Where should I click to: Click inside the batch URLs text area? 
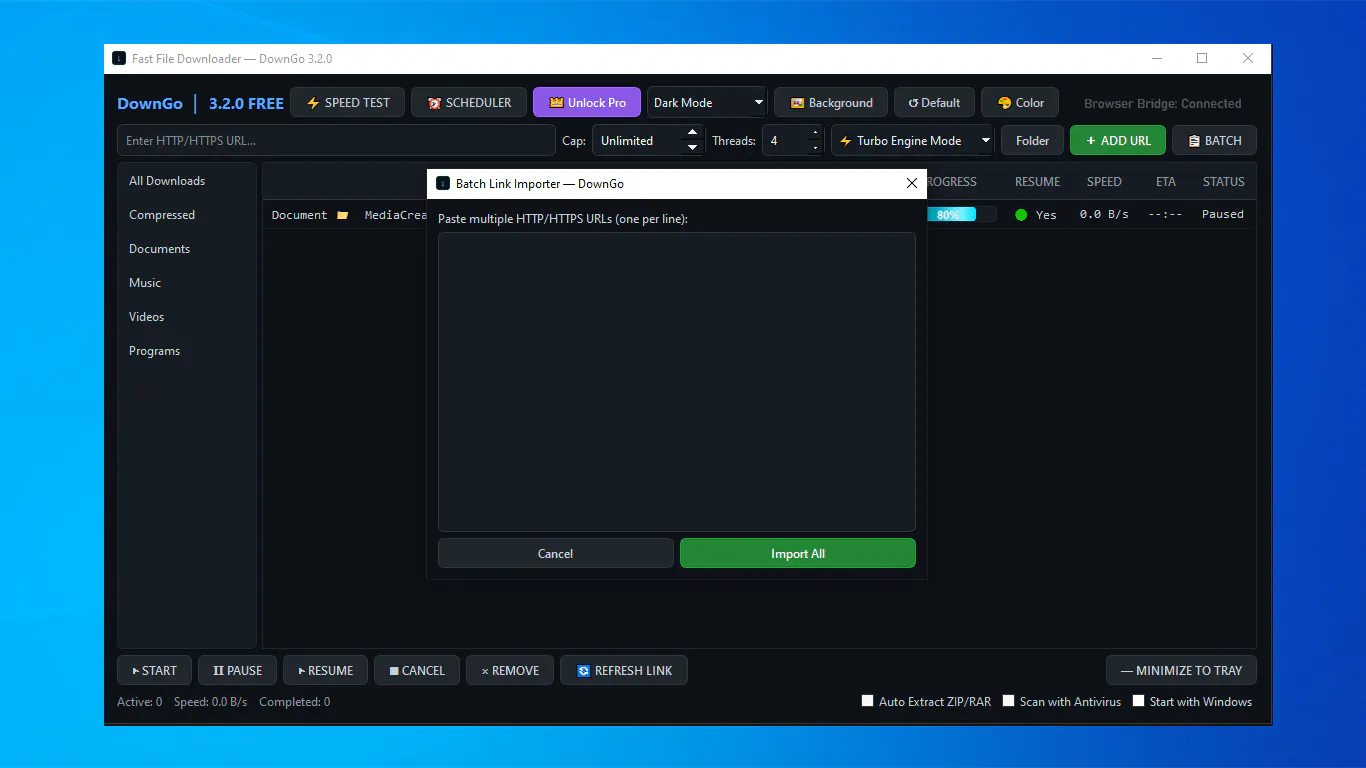[x=677, y=382]
